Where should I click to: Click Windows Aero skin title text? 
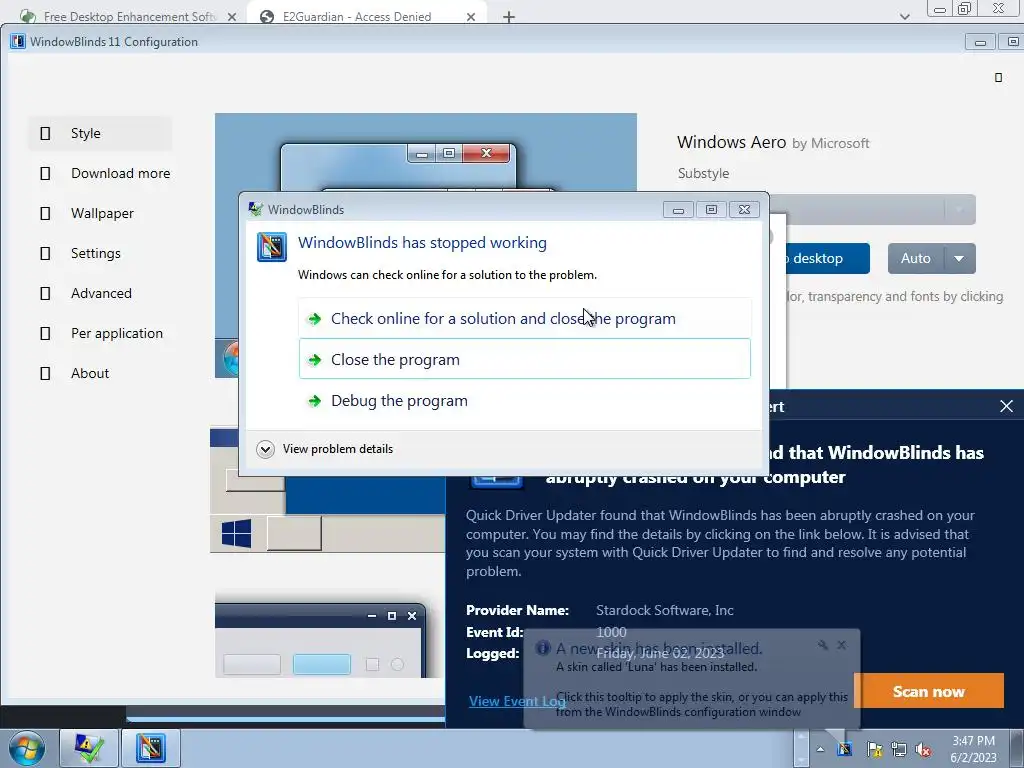(x=731, y=142)
